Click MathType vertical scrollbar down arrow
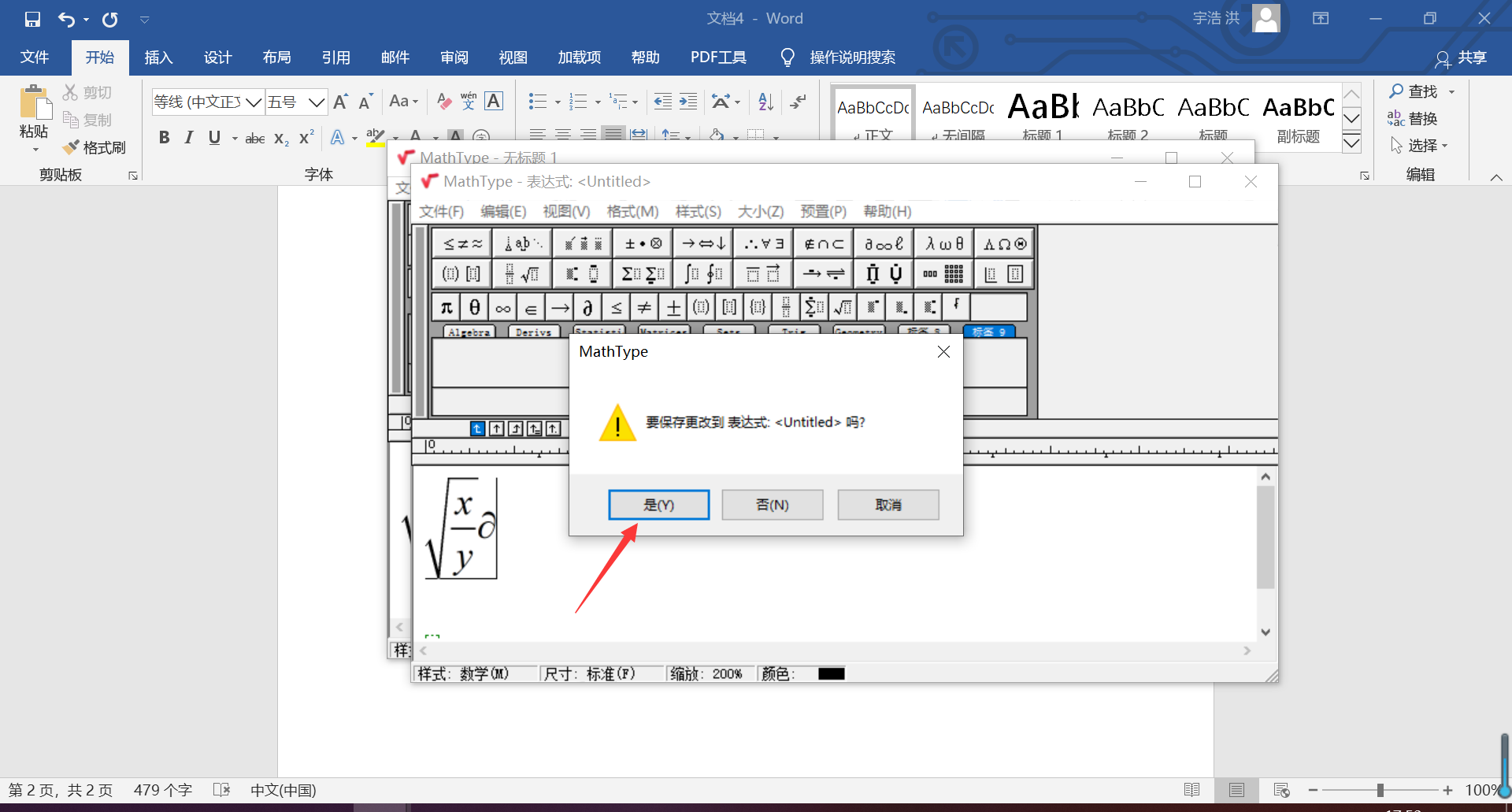 pos(1266,632)
